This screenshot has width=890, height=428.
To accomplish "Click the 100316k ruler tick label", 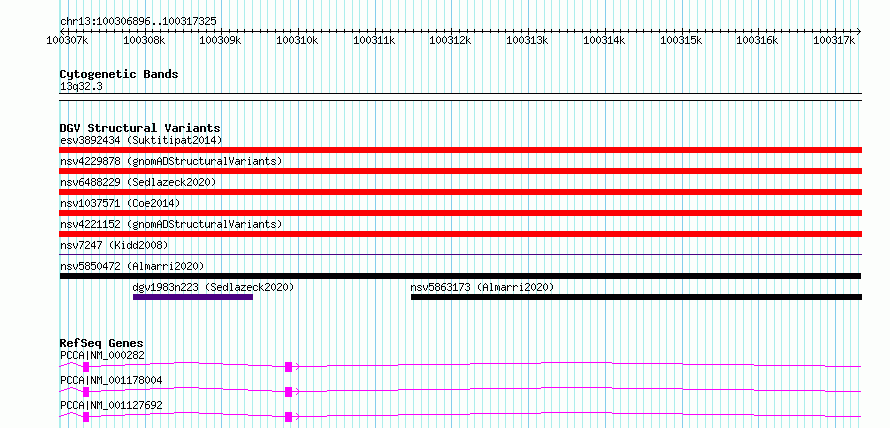I will (x=757, y=40).
